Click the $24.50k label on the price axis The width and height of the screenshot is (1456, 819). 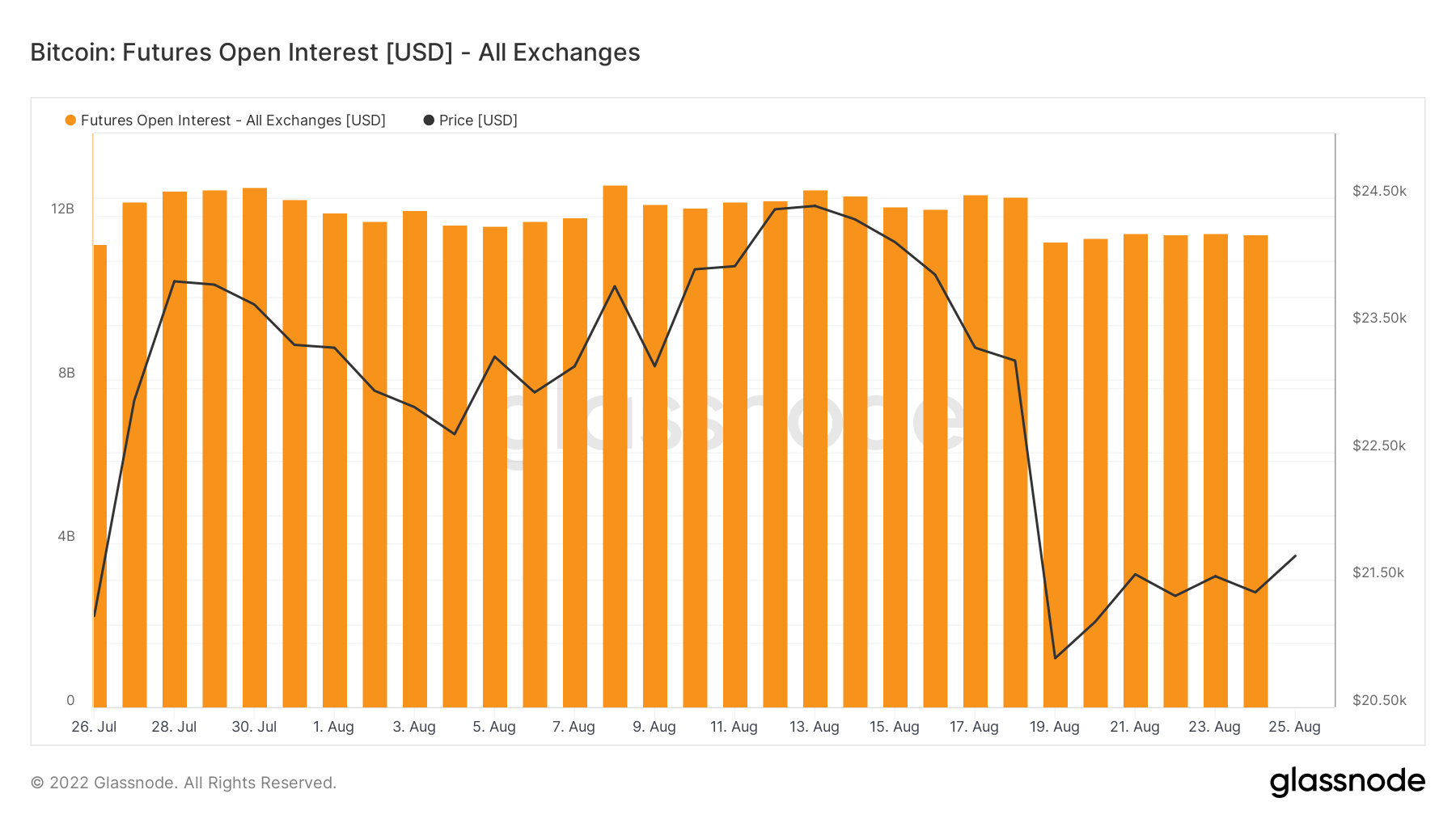pos(1379,191)
